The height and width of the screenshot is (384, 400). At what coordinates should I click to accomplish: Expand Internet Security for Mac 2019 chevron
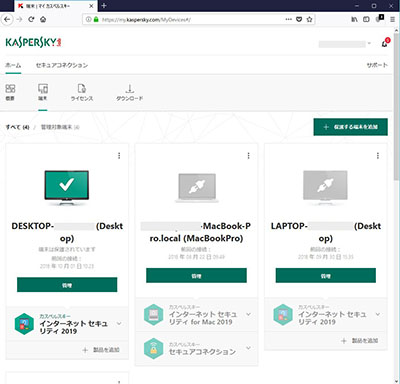[248, 314]
